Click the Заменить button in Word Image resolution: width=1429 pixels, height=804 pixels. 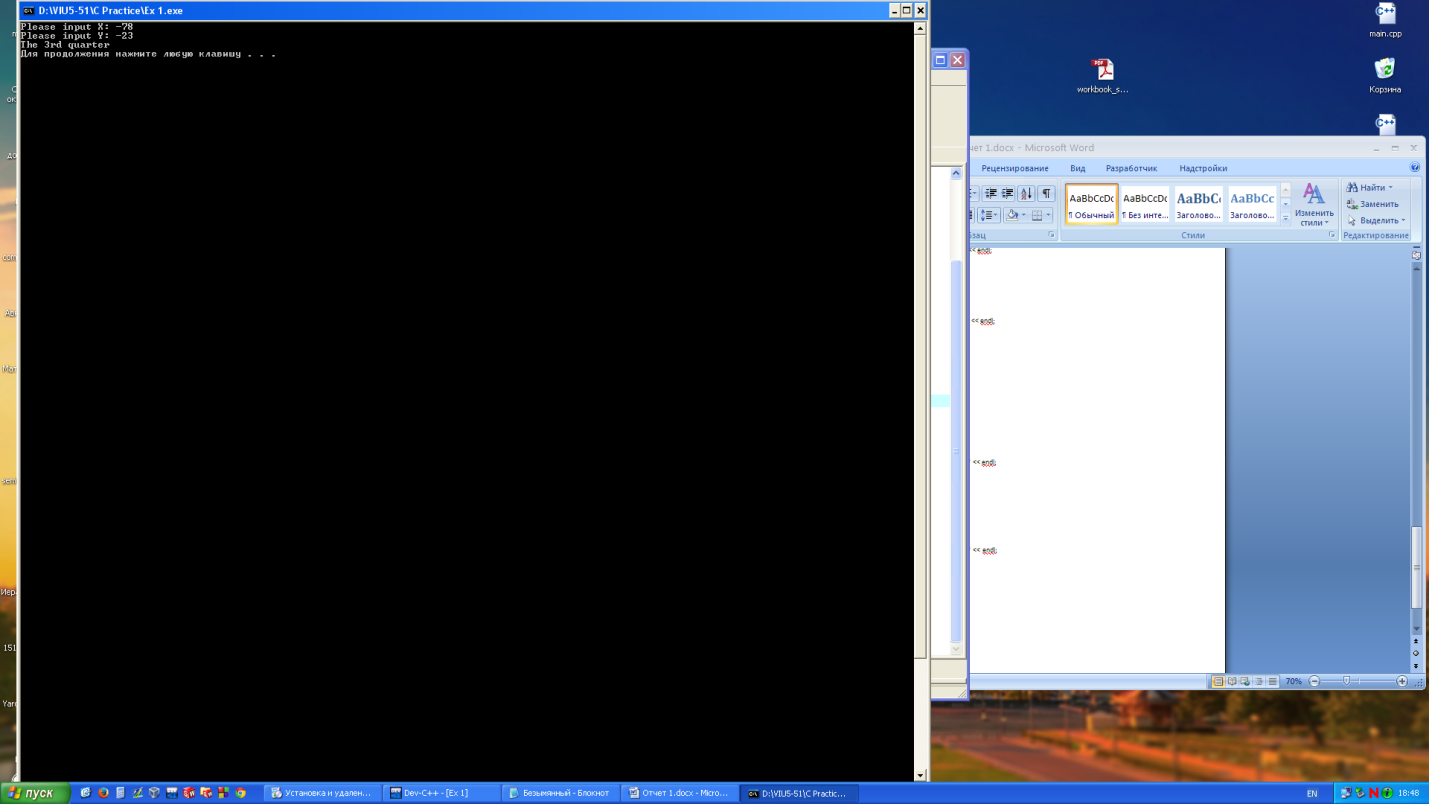1372,204
